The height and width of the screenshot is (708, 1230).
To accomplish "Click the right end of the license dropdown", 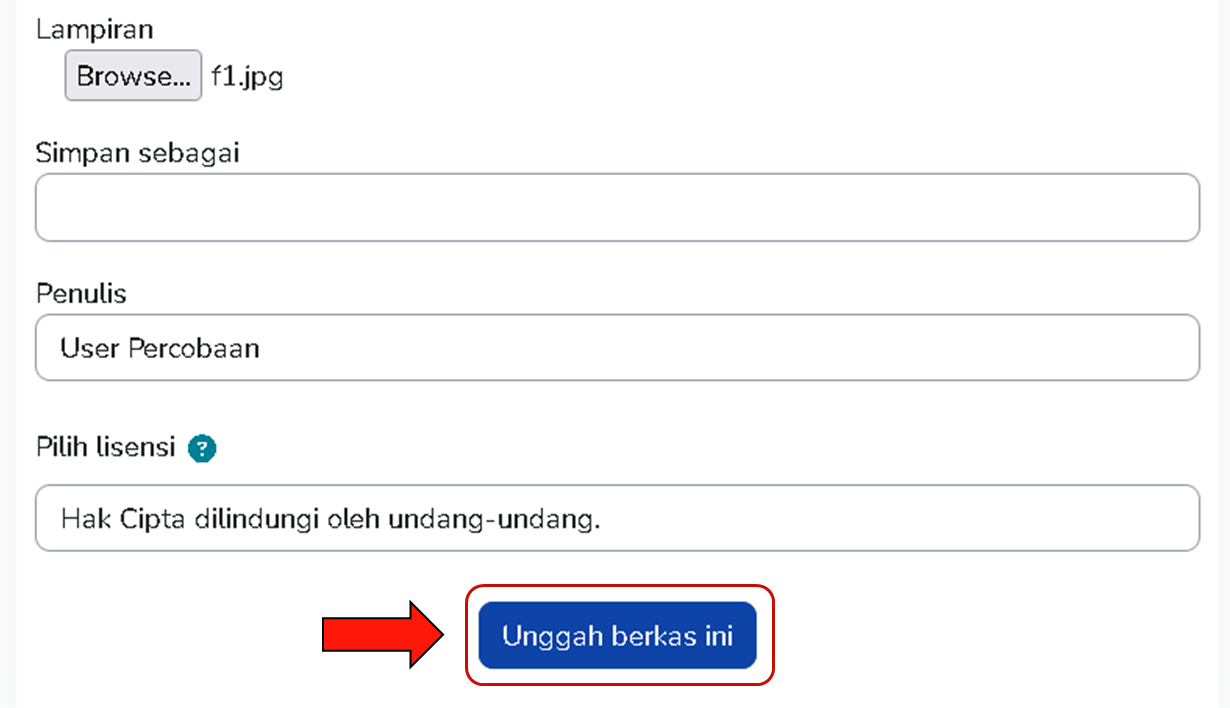I will (1170, 518).
